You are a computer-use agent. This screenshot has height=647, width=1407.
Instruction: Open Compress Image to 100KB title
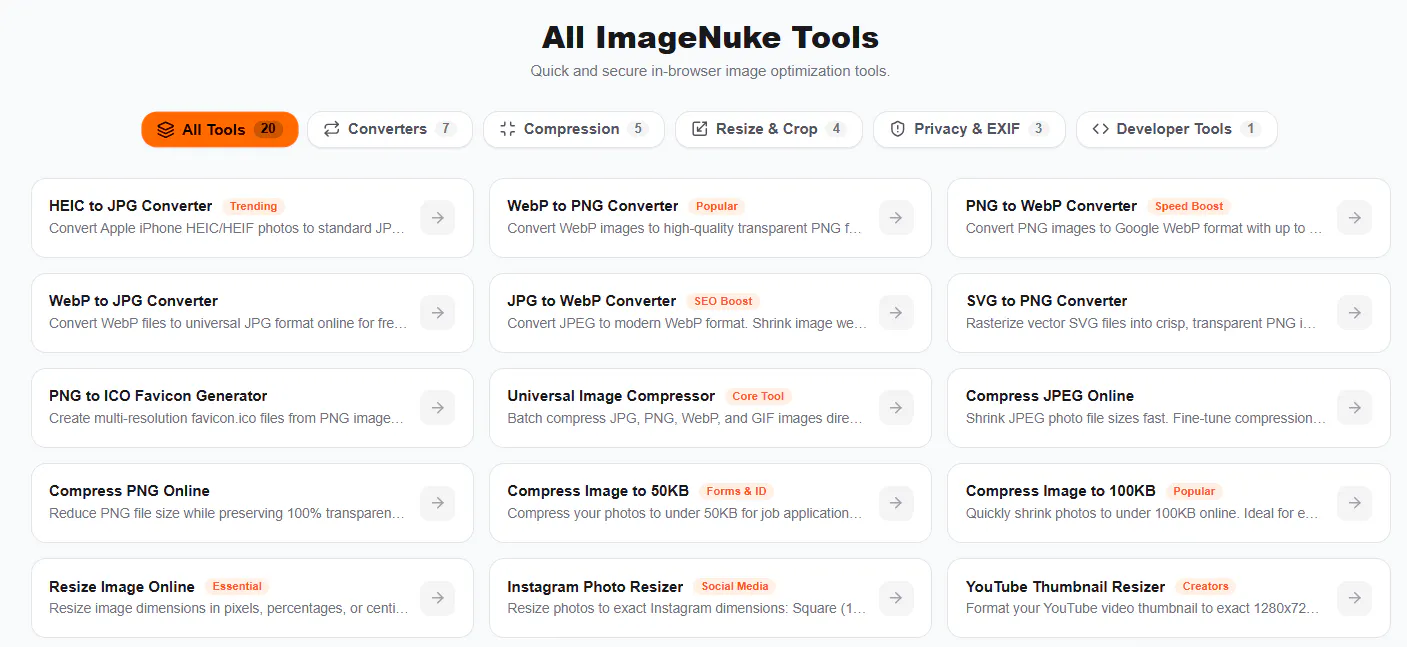point(1061,491)
